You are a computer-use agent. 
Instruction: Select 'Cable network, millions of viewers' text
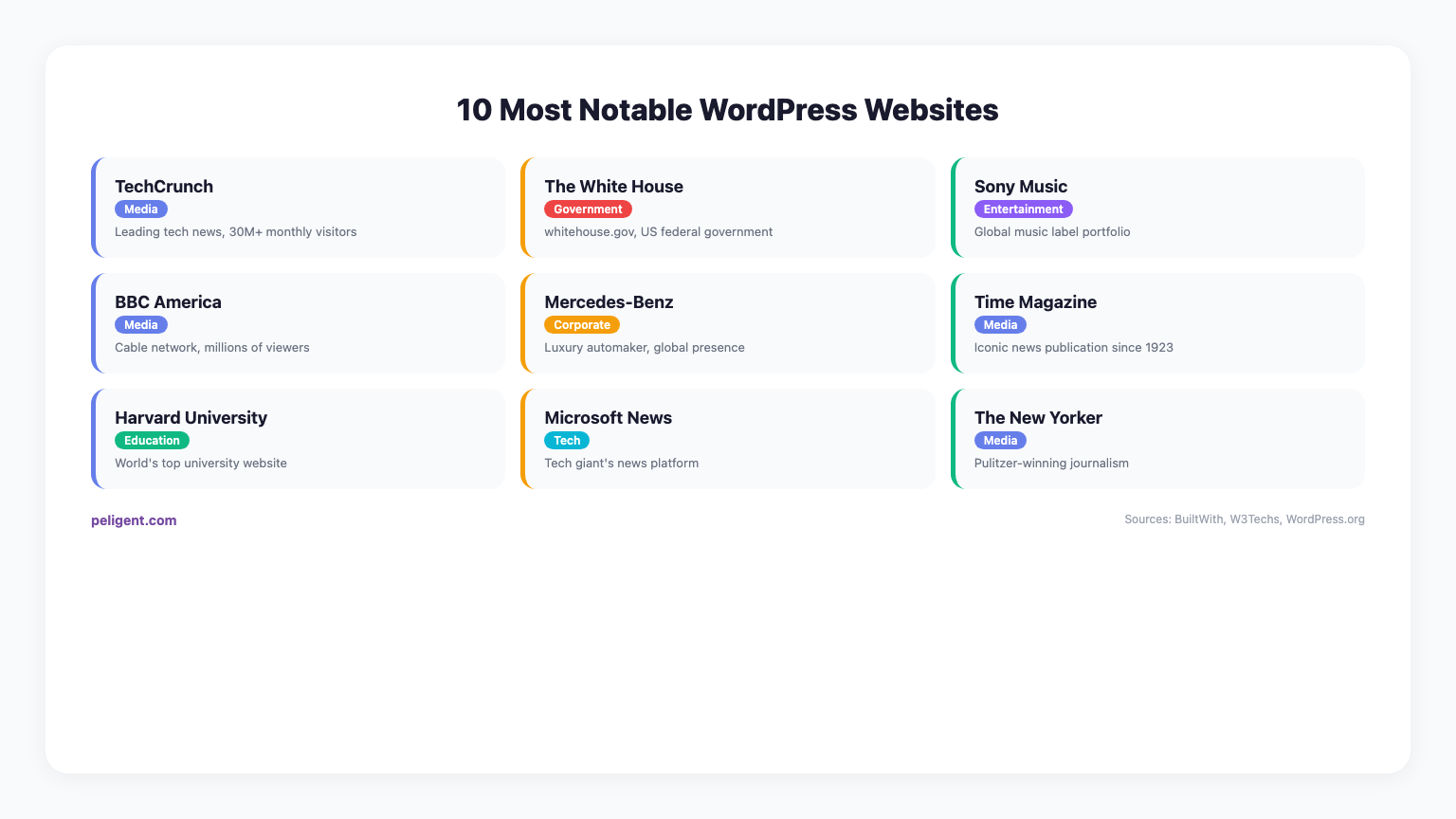tap(212, 348)
